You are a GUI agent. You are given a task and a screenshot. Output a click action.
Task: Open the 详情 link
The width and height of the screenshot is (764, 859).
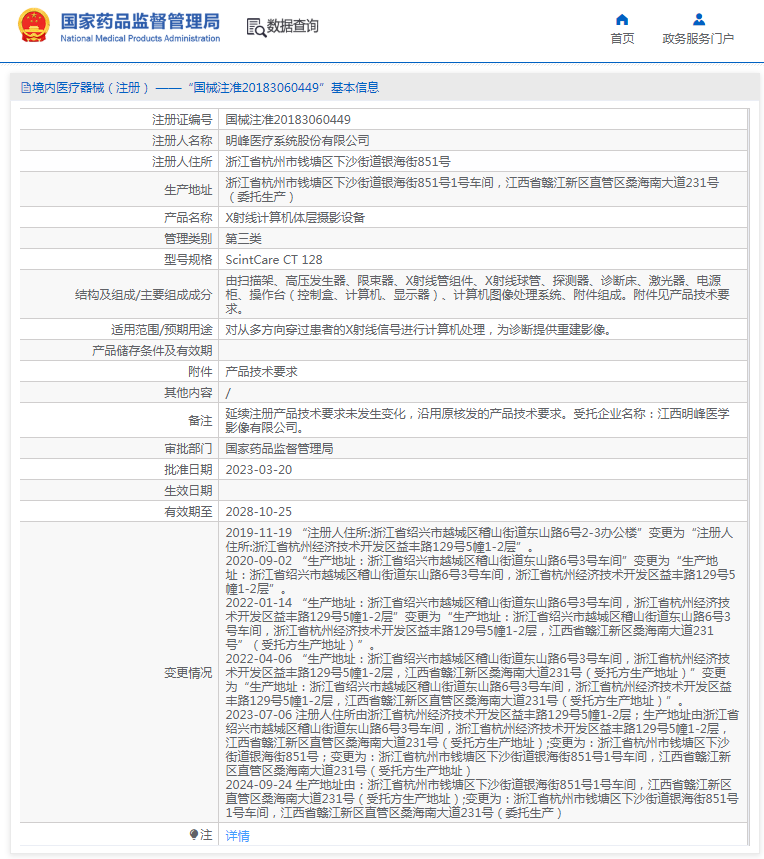[238, 835]
